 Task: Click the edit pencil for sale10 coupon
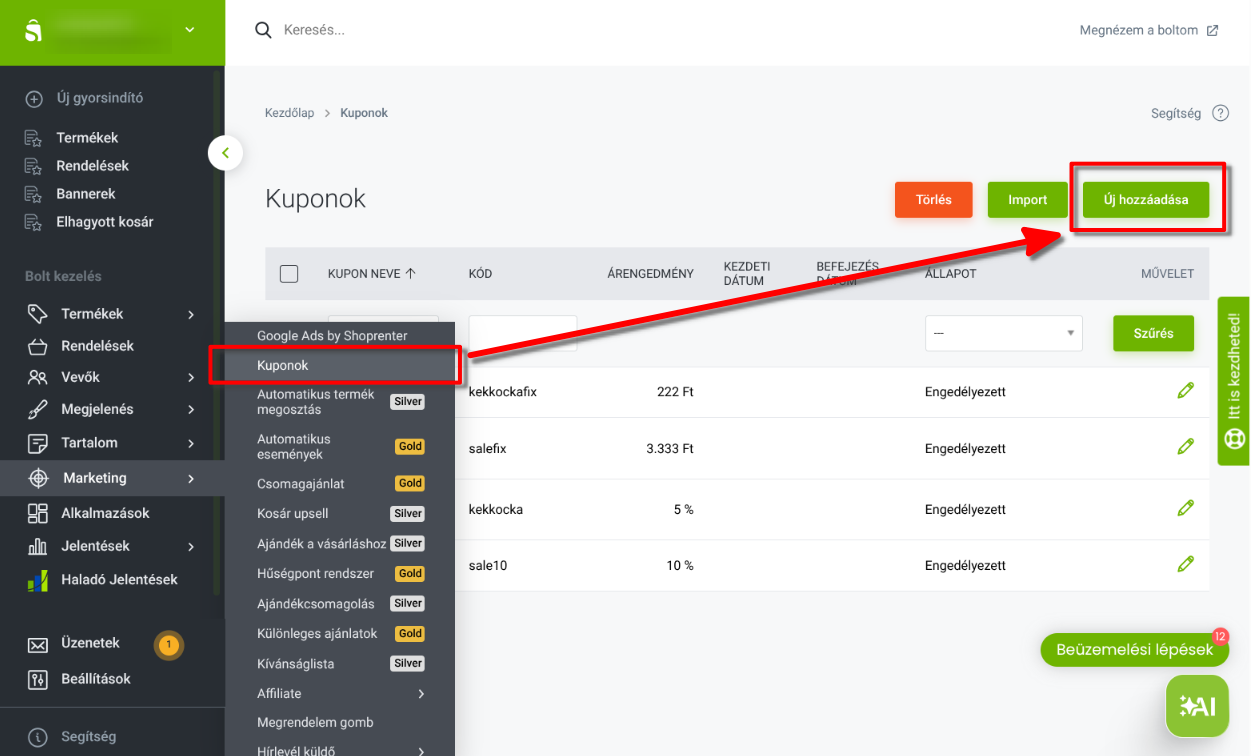pyautogui.click(x=1185, y=564)
